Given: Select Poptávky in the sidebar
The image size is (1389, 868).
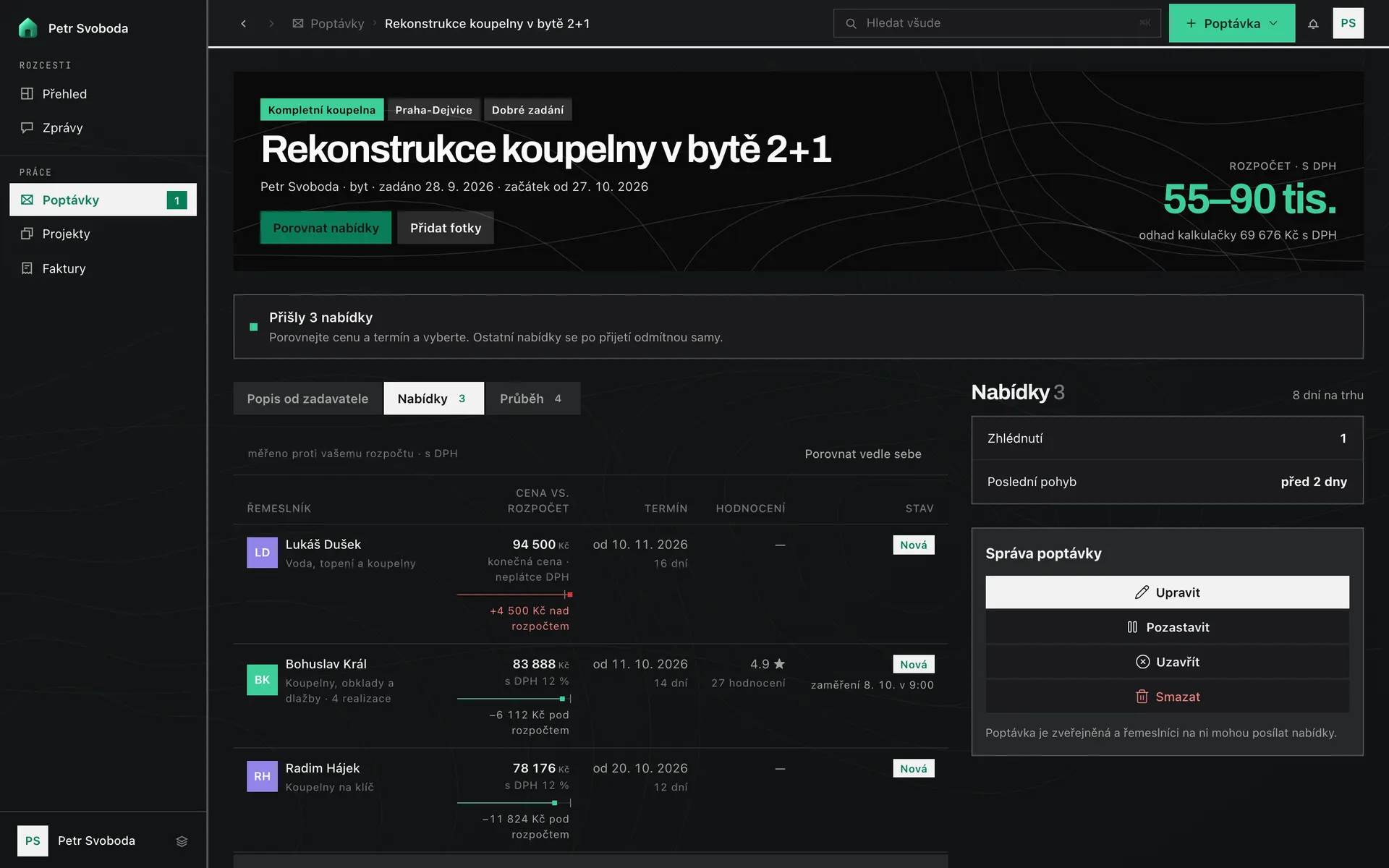Looking at the screenshot, I should [x=103, y=200].
